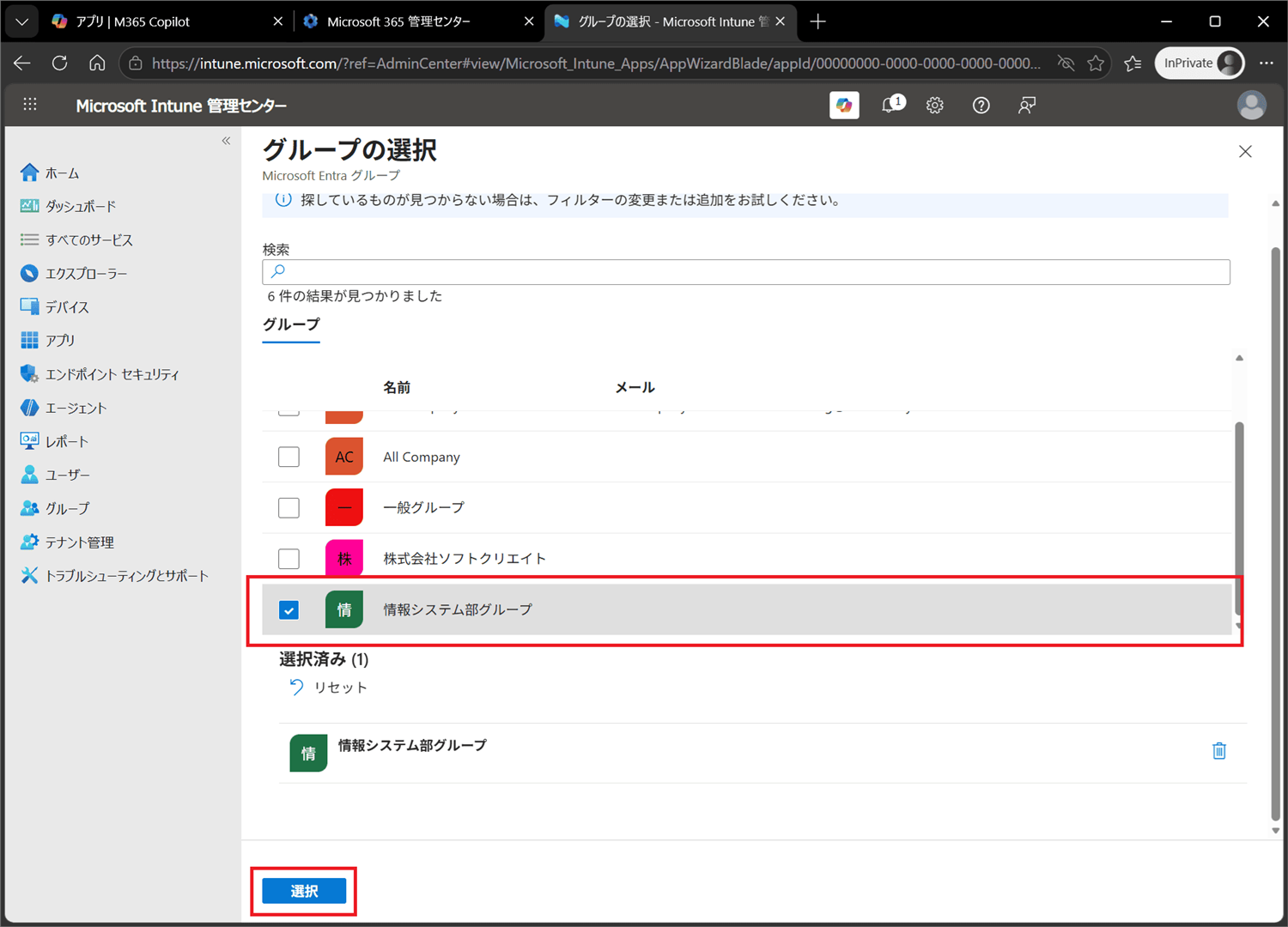Open エンドポイント セキュリティ in the sidebar
This screenshot has height=927, width=1288.
112,374
